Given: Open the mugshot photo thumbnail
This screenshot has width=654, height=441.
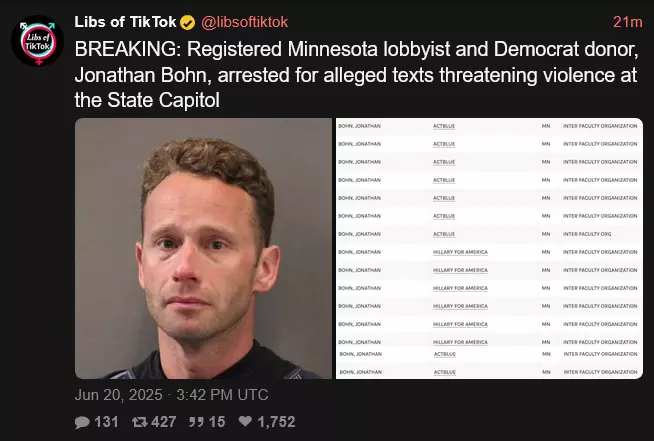Looking at the screenshot, I should tap(203, 249).
